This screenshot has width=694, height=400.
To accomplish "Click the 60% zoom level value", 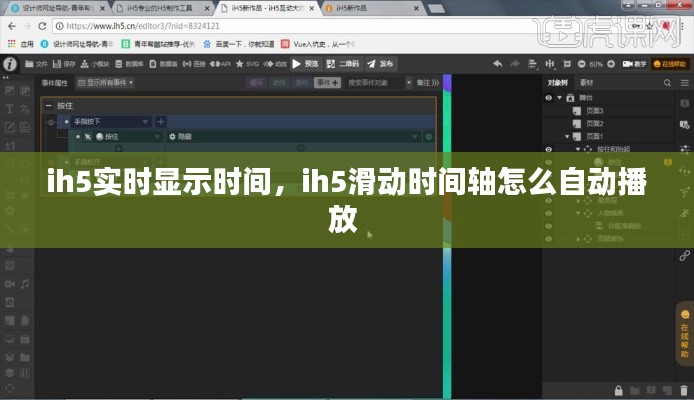I will click(596, 64).
